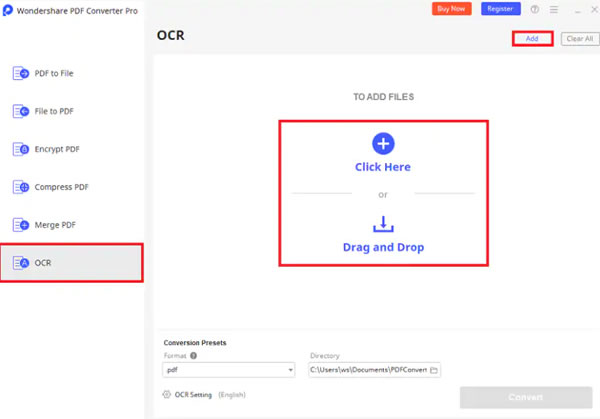Expand the pdf Format dropdown
Image resolution: width=600 pixels, height=419 pixels.
[228, 370]
